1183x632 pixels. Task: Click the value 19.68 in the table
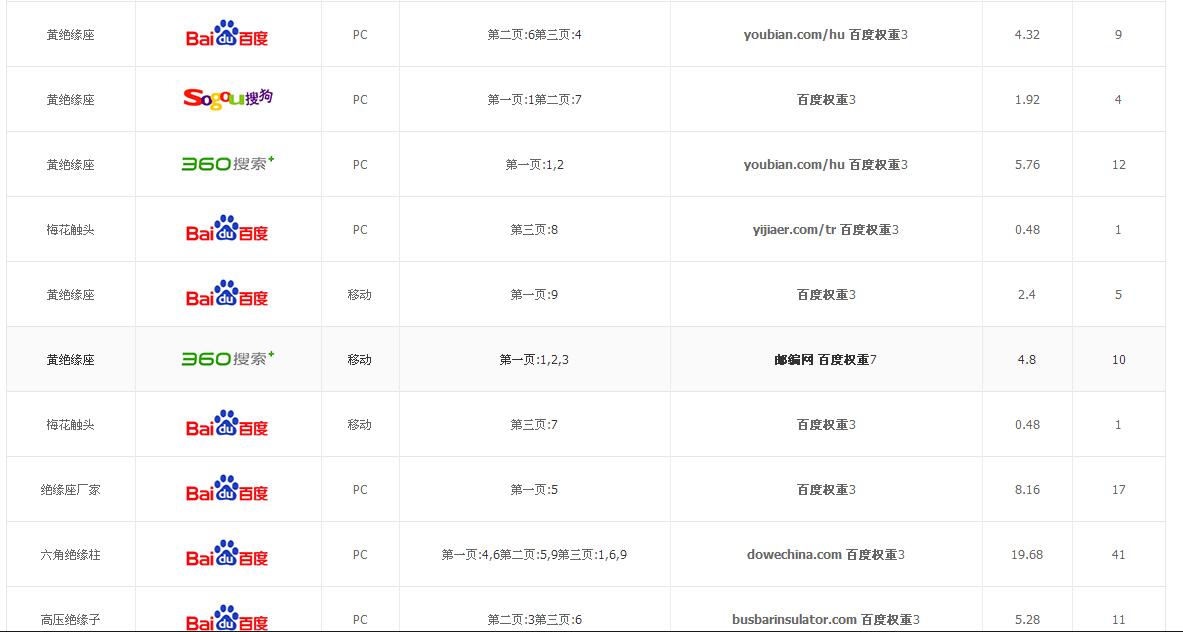tap(1027, 555)
